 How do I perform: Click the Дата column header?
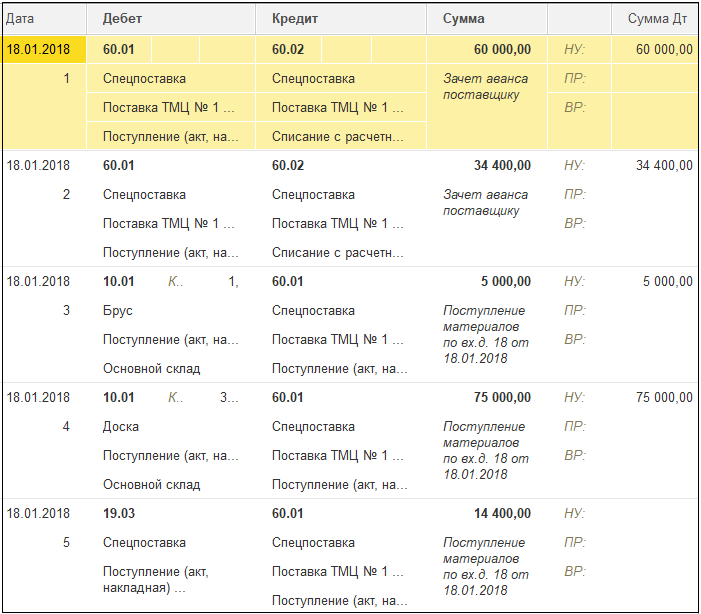[44, 19]
